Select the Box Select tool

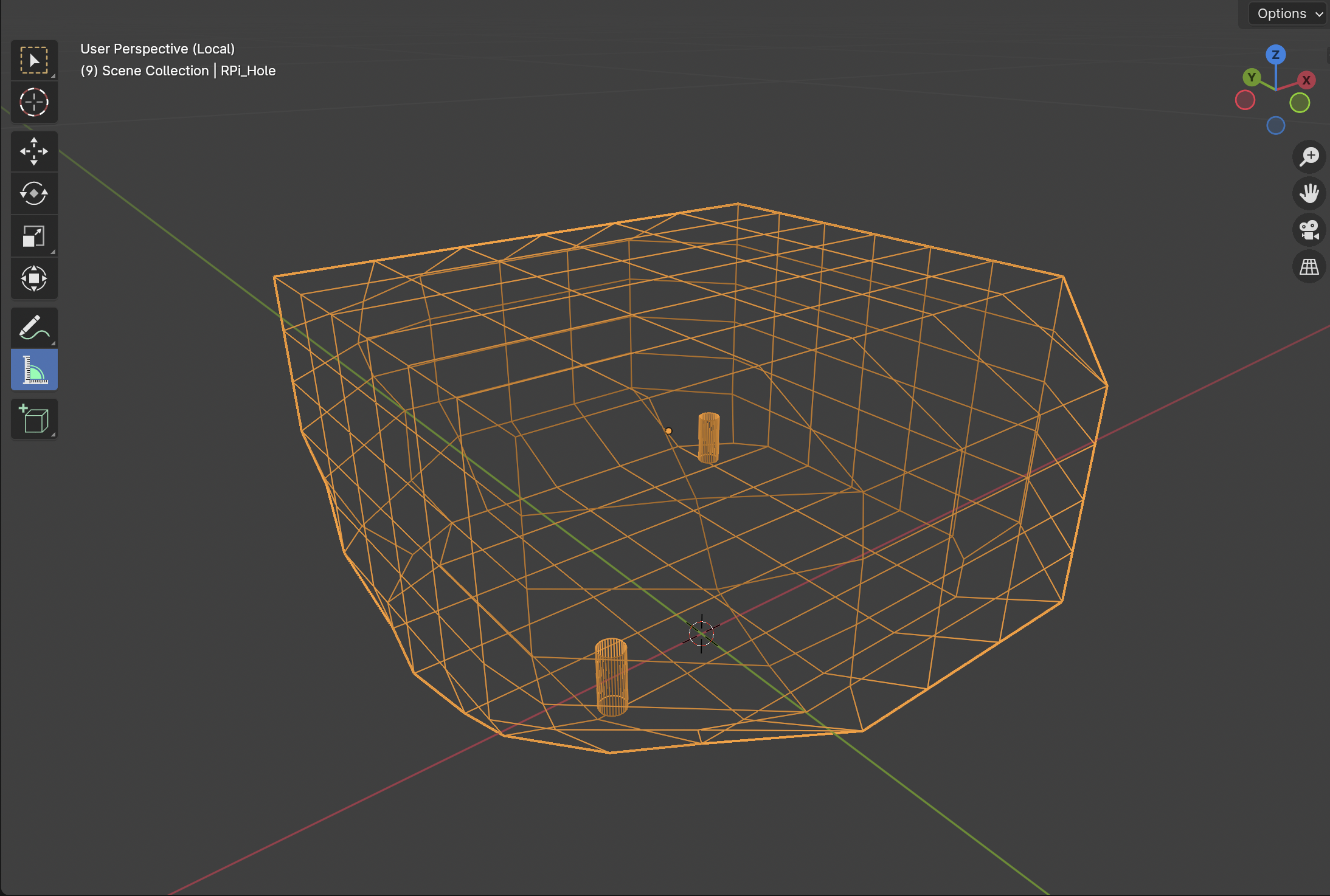pos(33,59)
